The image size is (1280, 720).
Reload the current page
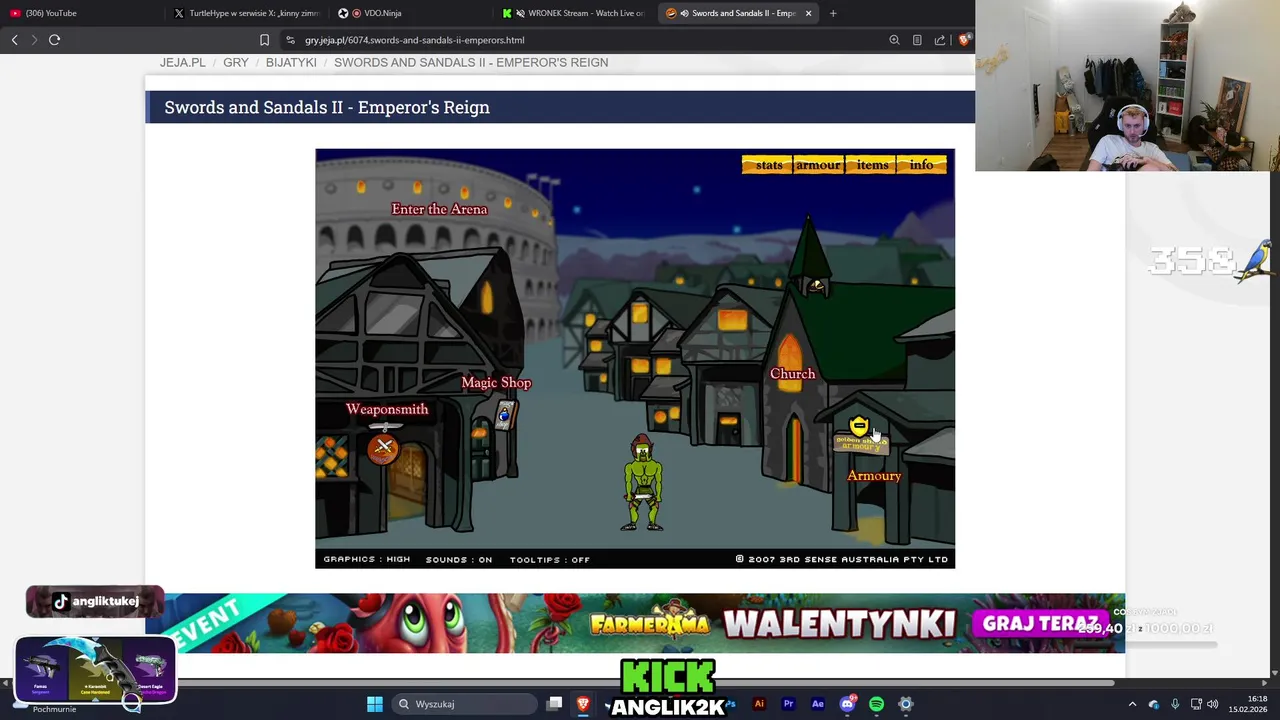55,40
